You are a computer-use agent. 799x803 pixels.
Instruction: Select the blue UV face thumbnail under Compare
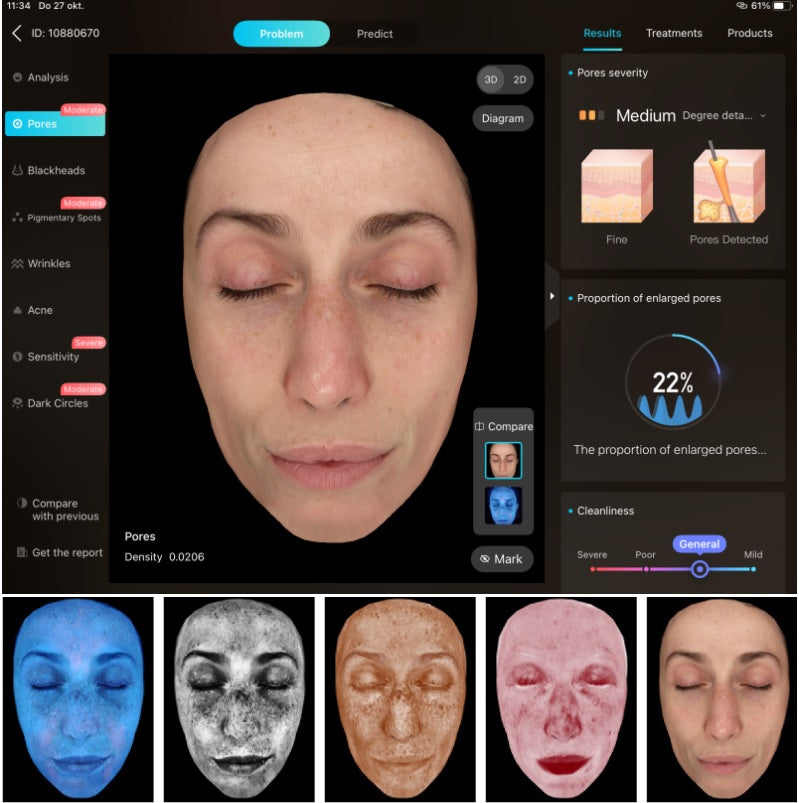pyautogui.click(x=503, y=505)
